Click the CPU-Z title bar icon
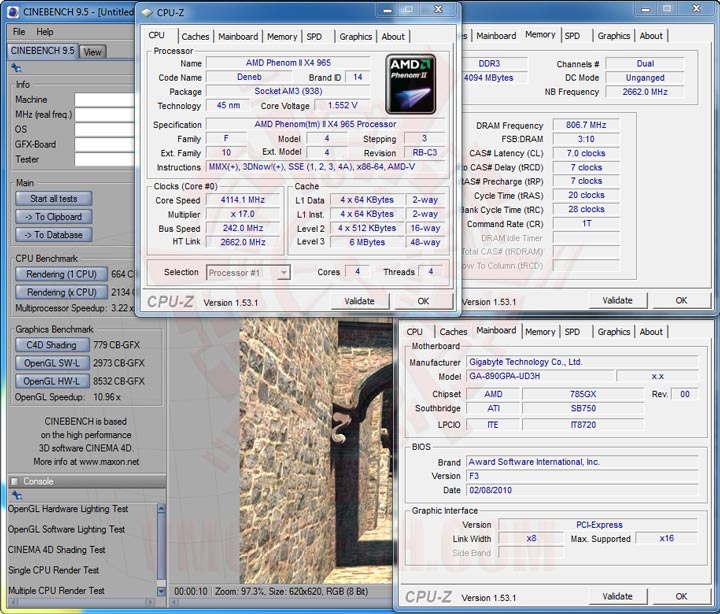The width and height of the screenshot is (720, 614). 146,12
